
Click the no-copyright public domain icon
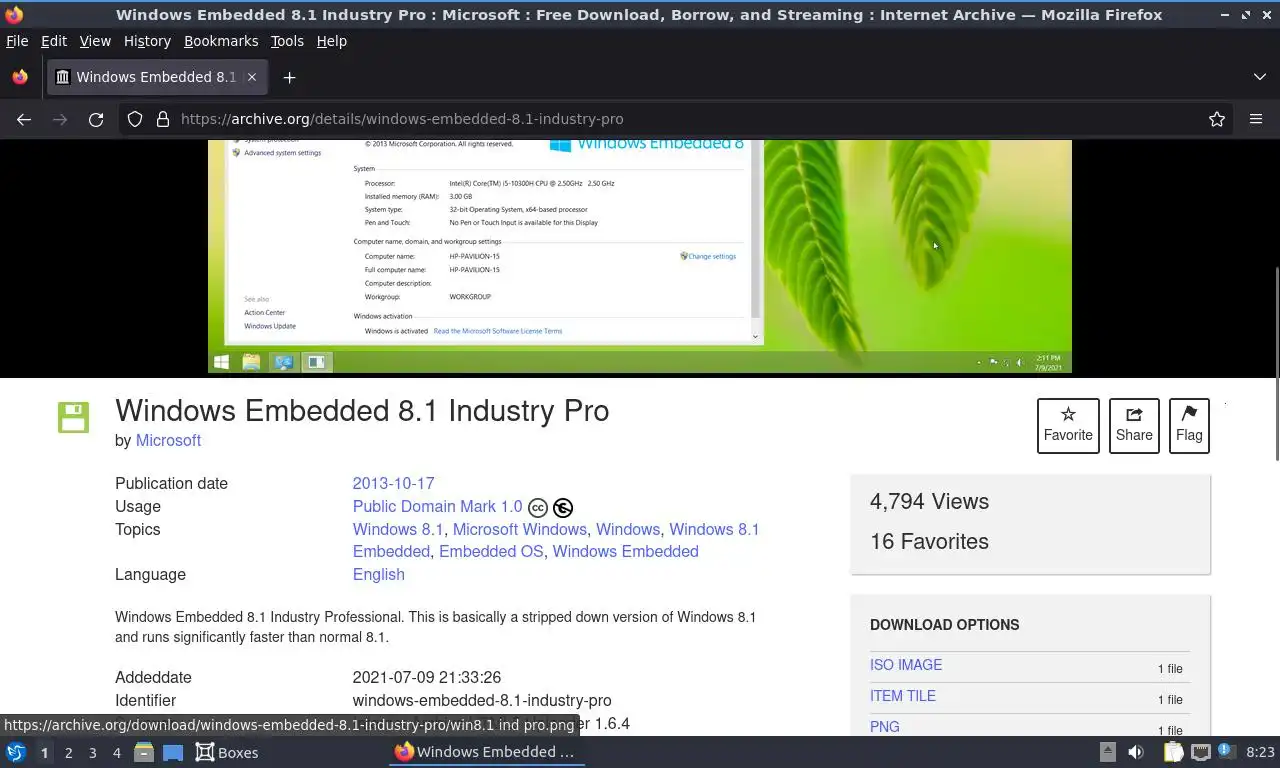[563, 508]
